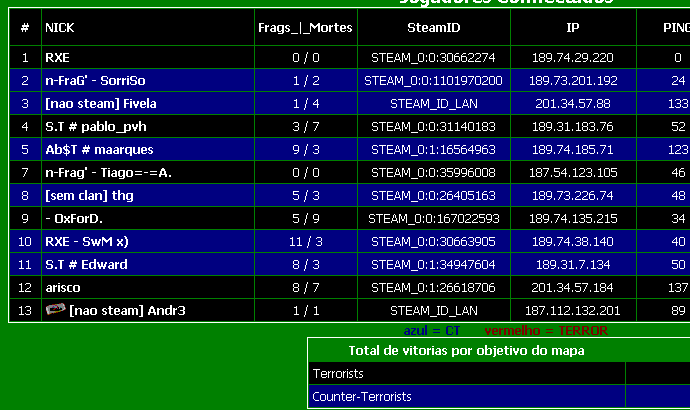Click the nick - OxForD.
The image size is (690, 410).
(x=74, y=219)
